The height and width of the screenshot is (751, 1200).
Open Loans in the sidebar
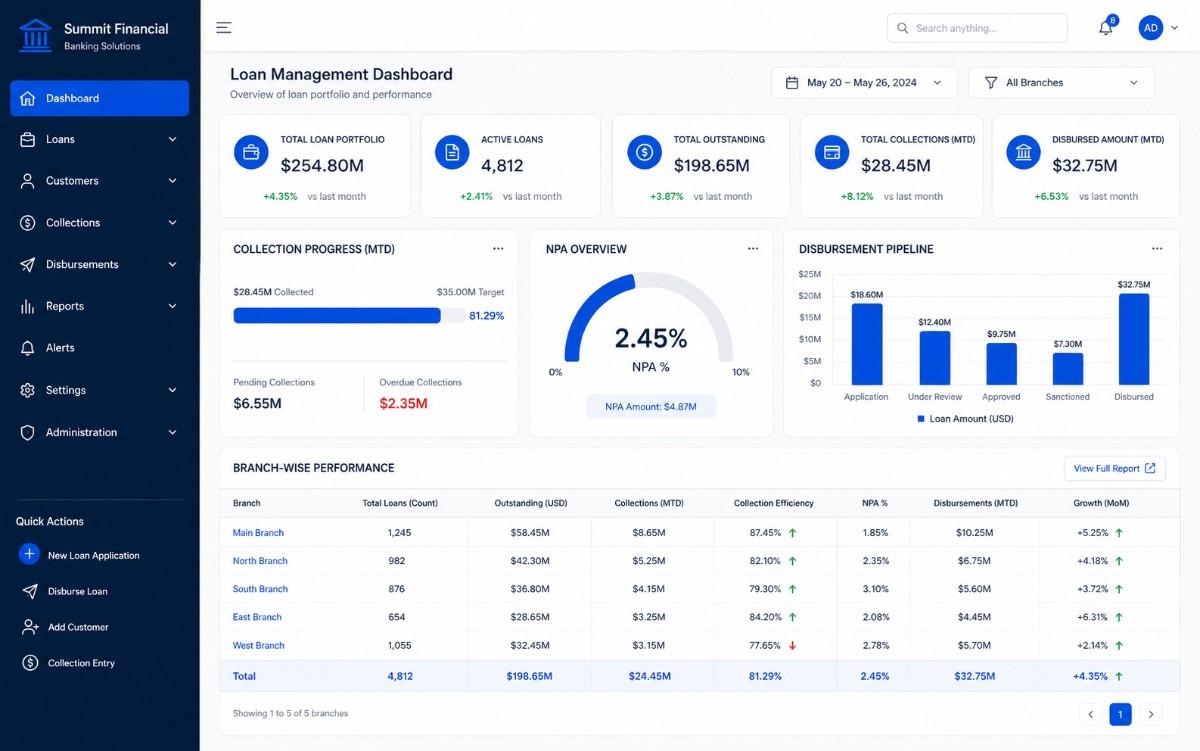(x=99, y=140)
